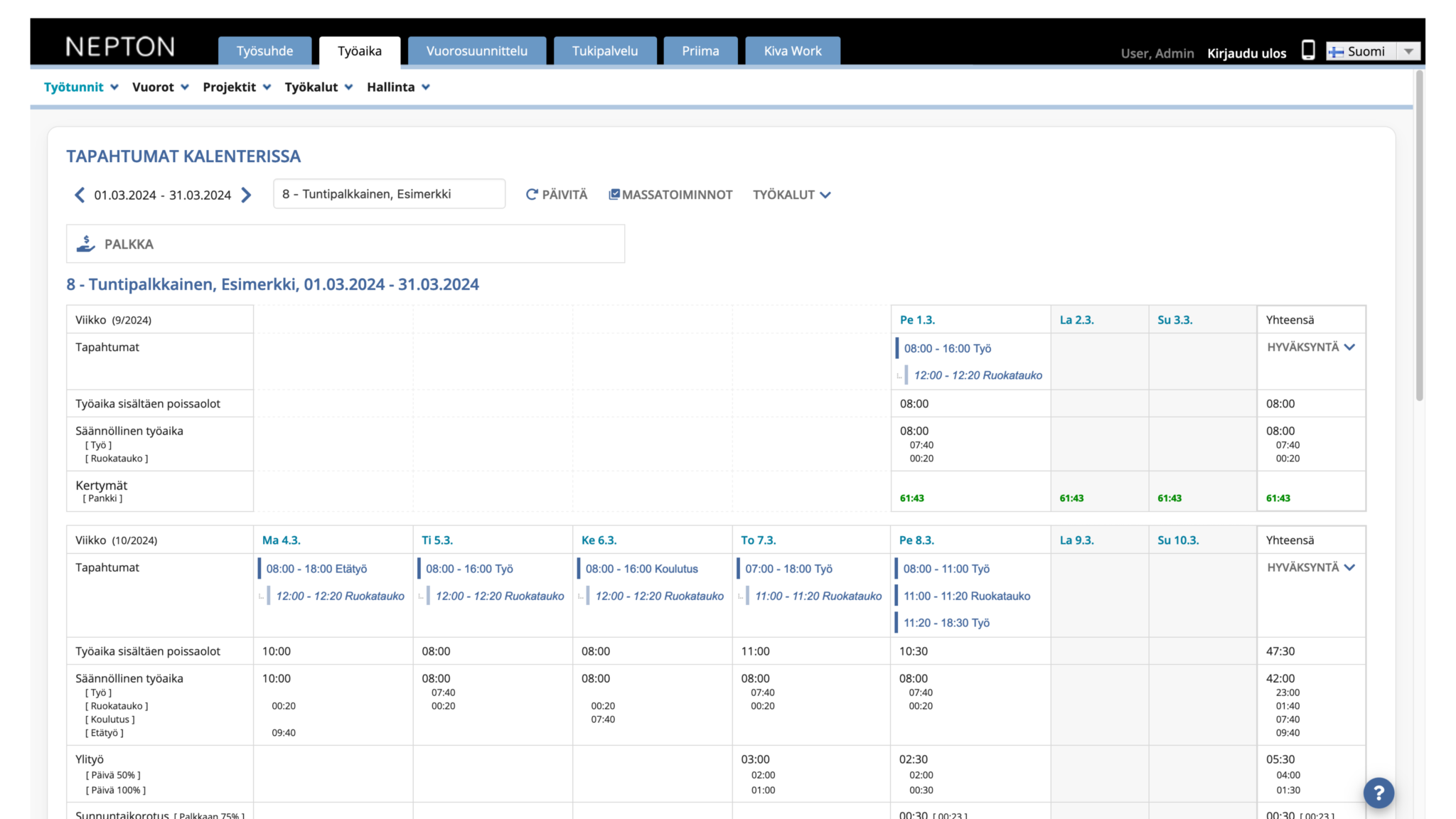This screenshot has height=819, width=1456.
Task: Select the Työaika tab
Action: [x=360, y=51]
